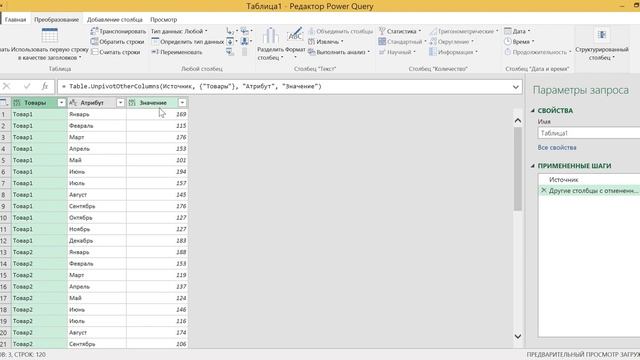The width and height of the screenshot is (640, 360).
Task: Click the scroll down arrow of the data grid
Action: pos(518,336)
